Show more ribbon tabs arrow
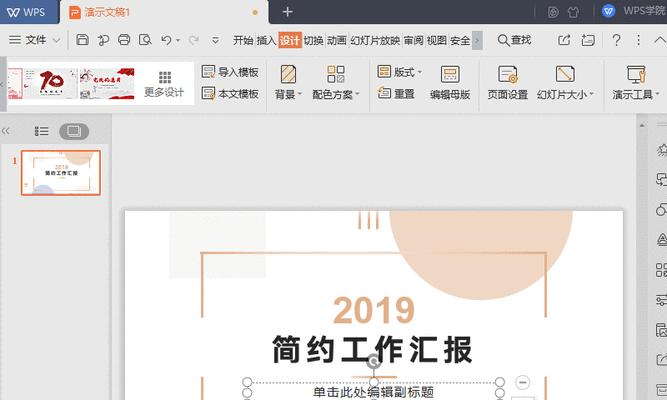 point(477,40)
